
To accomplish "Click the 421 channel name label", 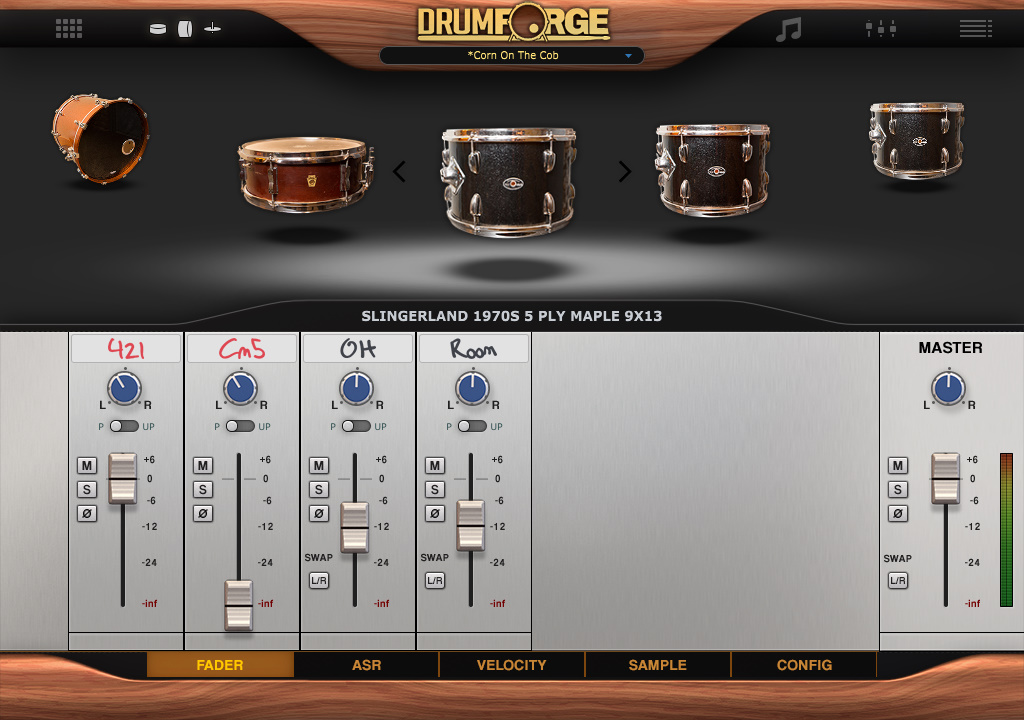I will tap(125, 348).
